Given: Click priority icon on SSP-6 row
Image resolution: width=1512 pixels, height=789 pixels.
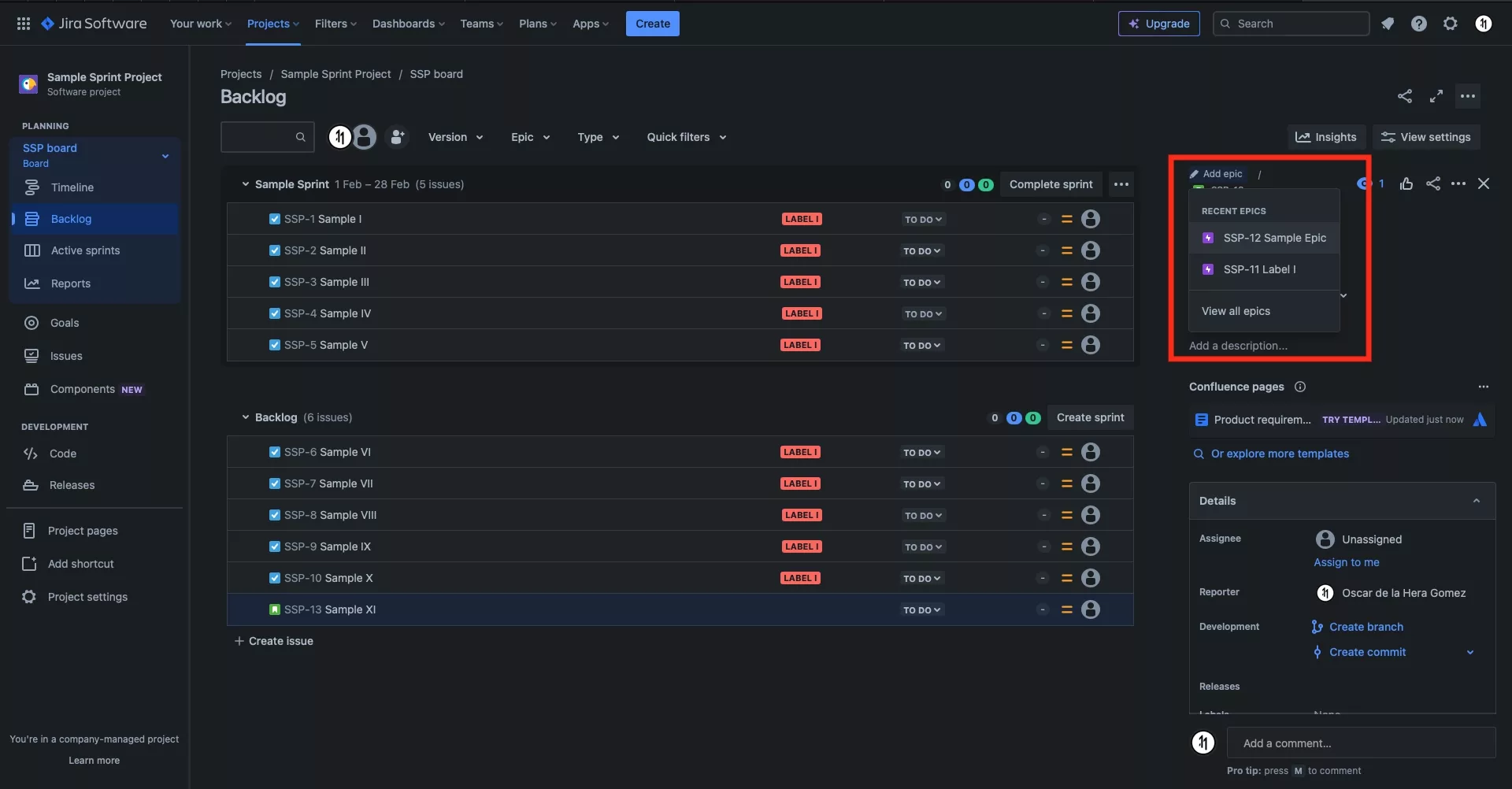Looking at the screenshot, I should coord(1067,452).
